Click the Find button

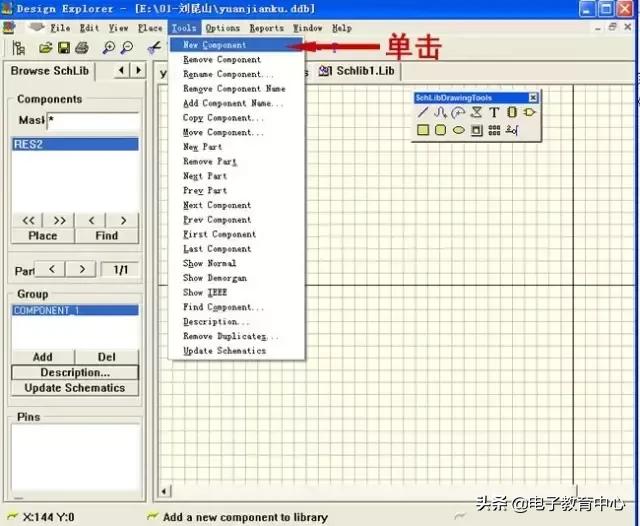[107, 236]
